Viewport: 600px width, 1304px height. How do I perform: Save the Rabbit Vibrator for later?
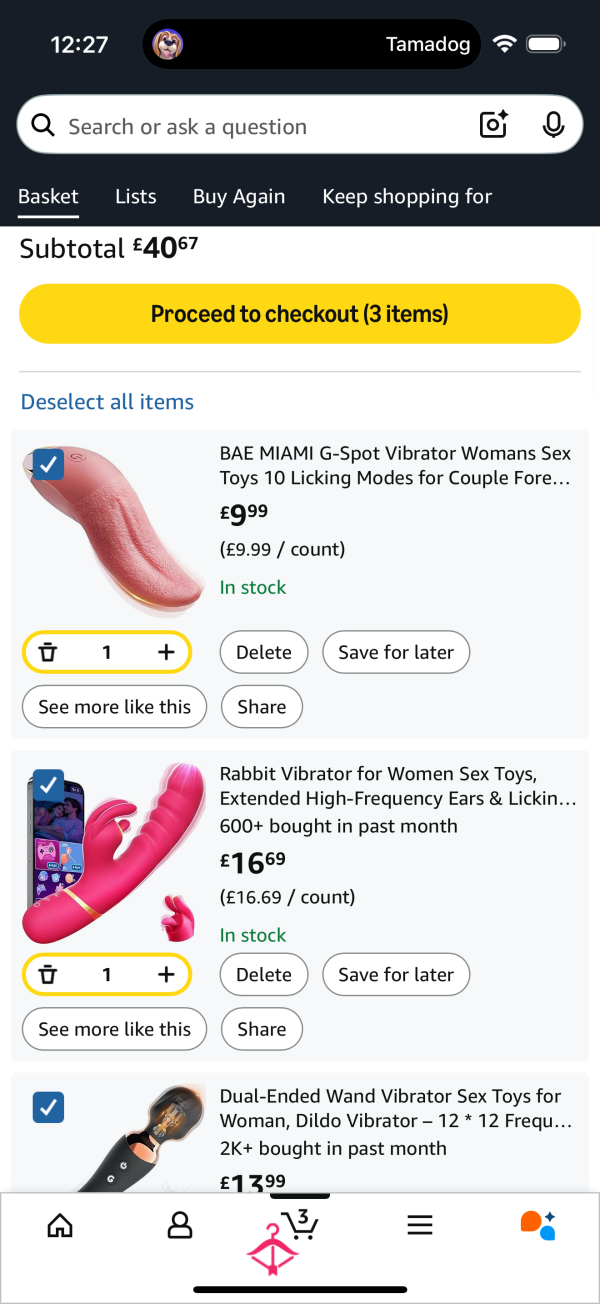[x=396, y=974]
